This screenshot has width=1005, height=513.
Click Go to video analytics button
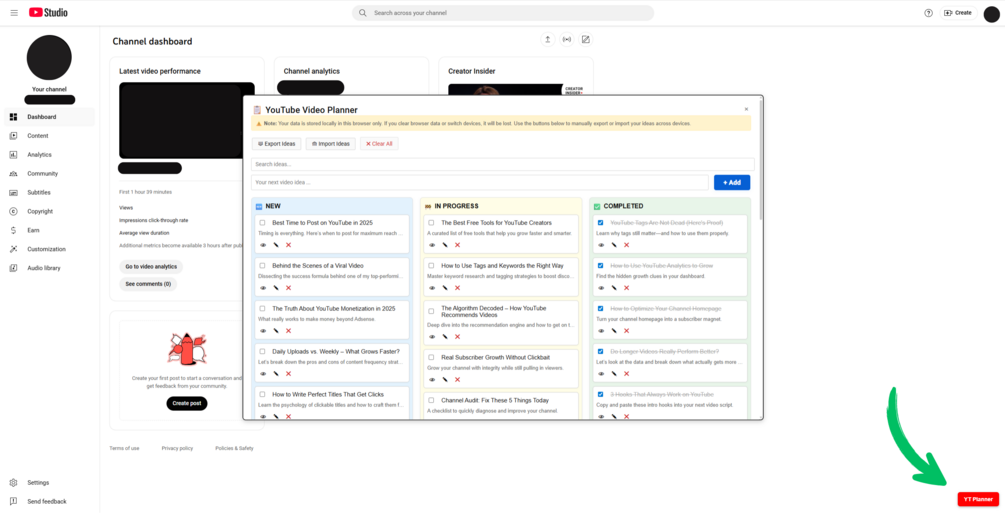pos(151,267)
